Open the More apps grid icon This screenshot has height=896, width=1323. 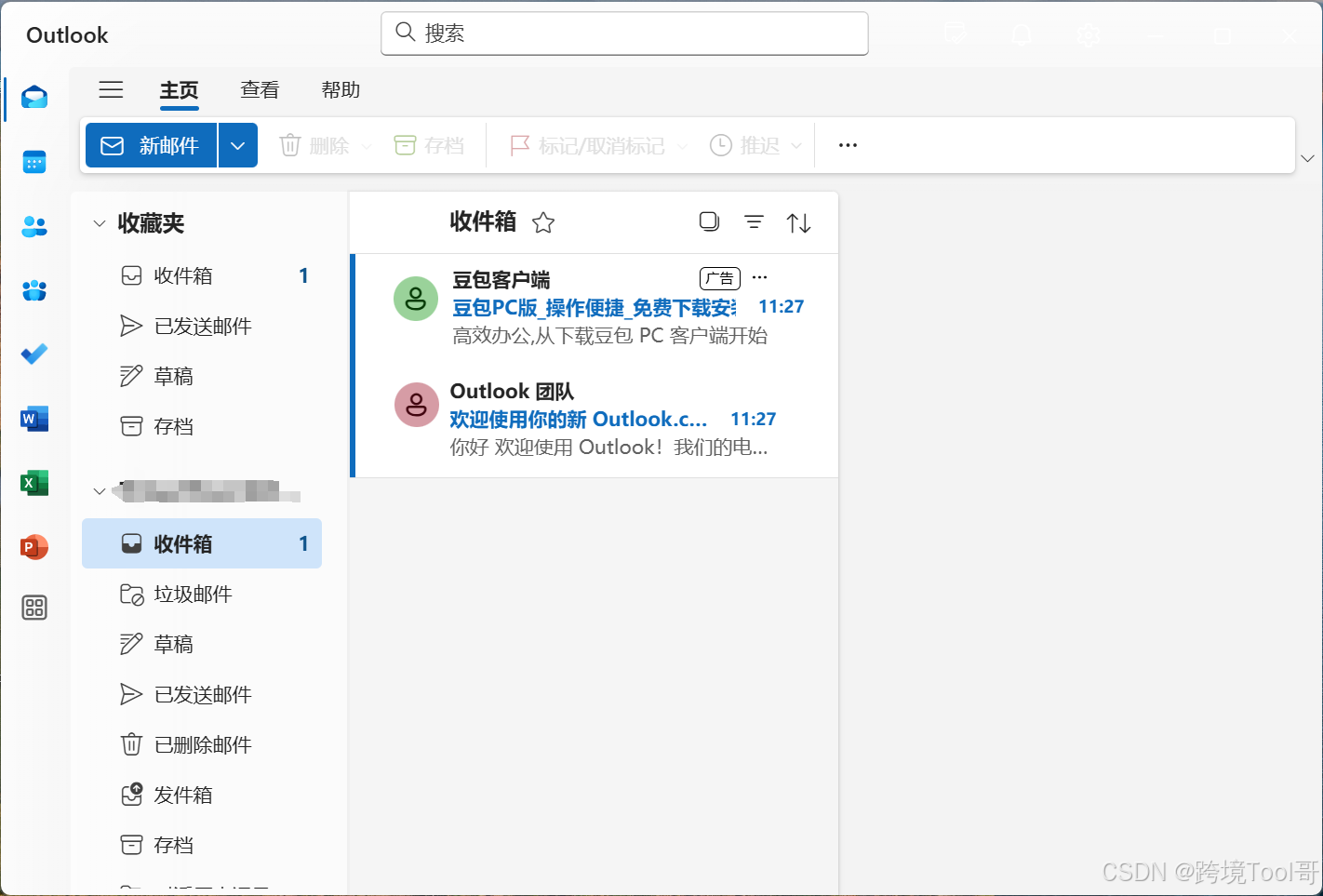[34, 608]
